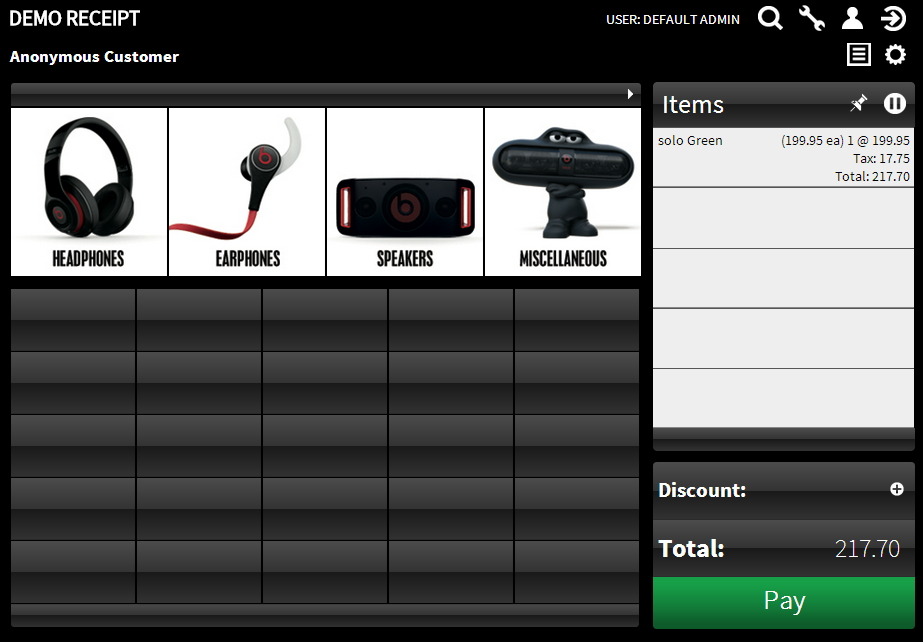Open the Earphones category

(x=247, y=192)
